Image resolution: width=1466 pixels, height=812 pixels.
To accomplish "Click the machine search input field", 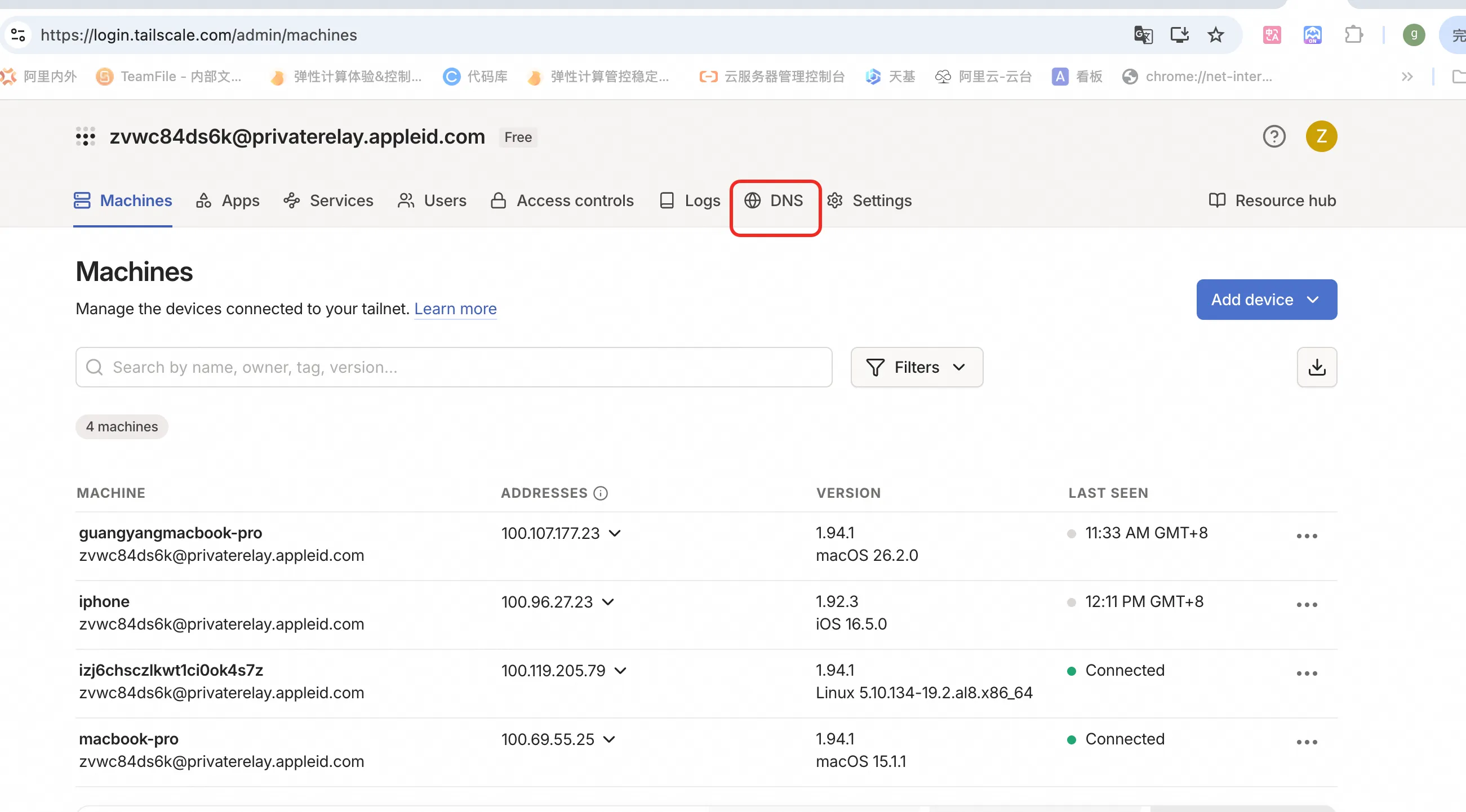I will pos(454,367).
